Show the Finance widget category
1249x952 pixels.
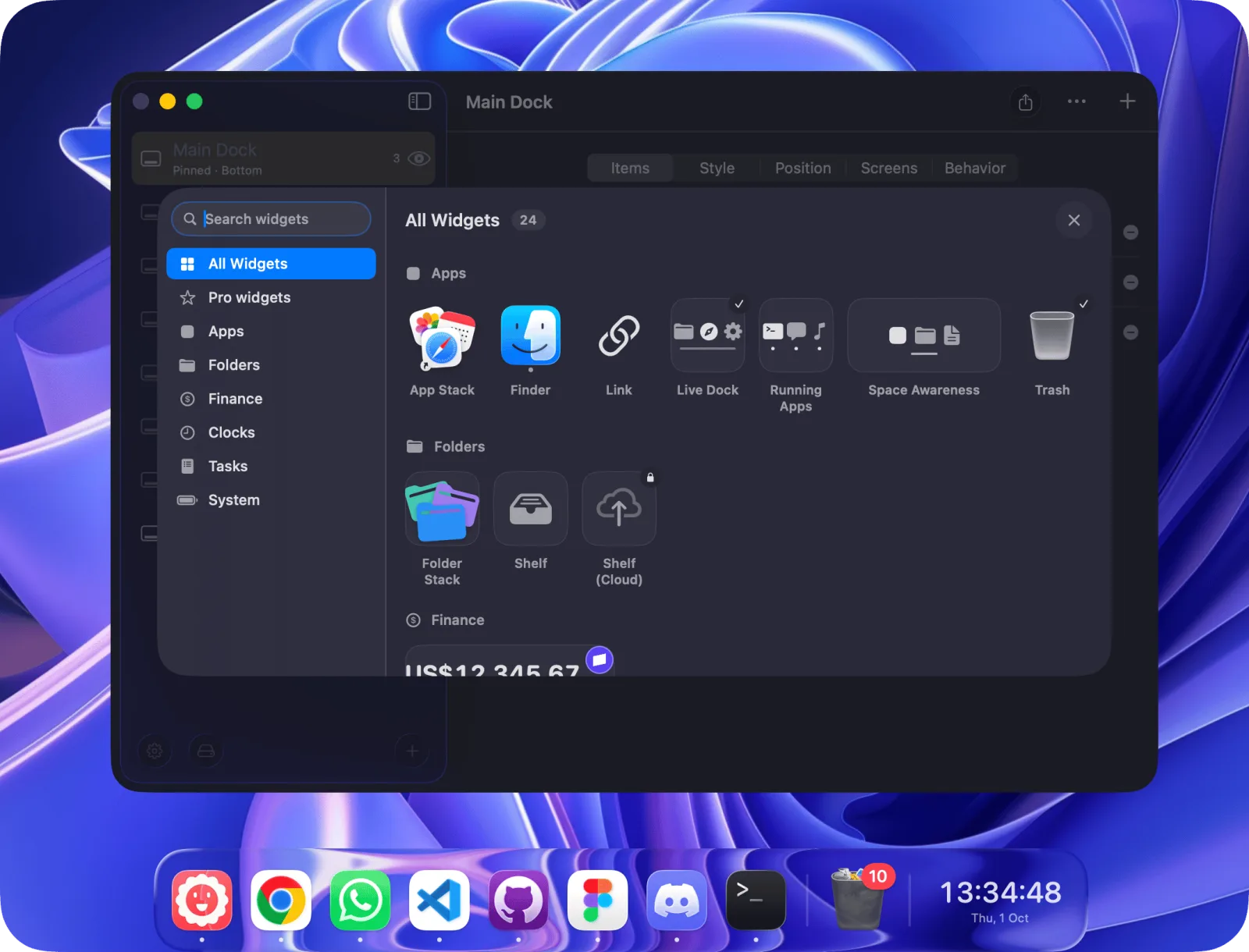pos(271,399)
